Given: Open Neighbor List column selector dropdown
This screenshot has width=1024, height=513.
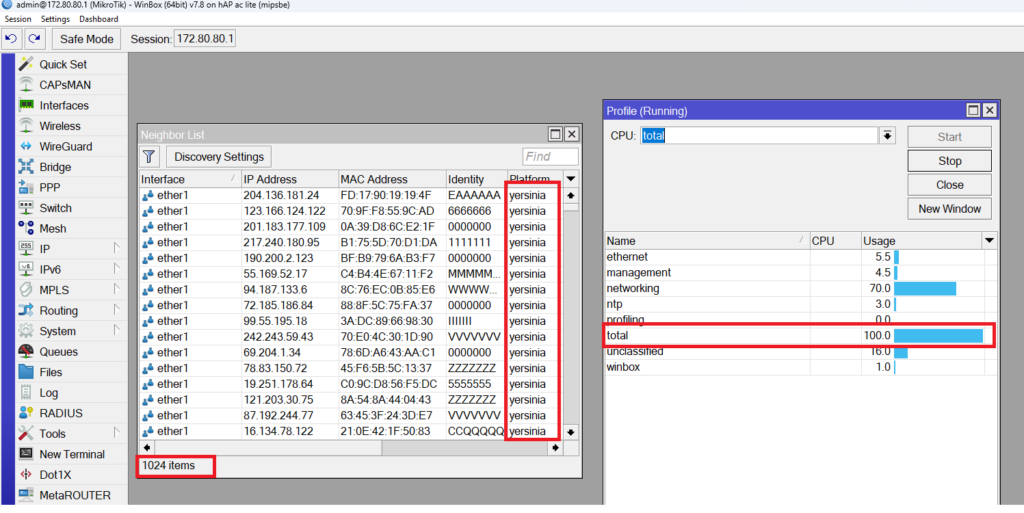Looking at the screenshot, I should click(x=571, y=179).
